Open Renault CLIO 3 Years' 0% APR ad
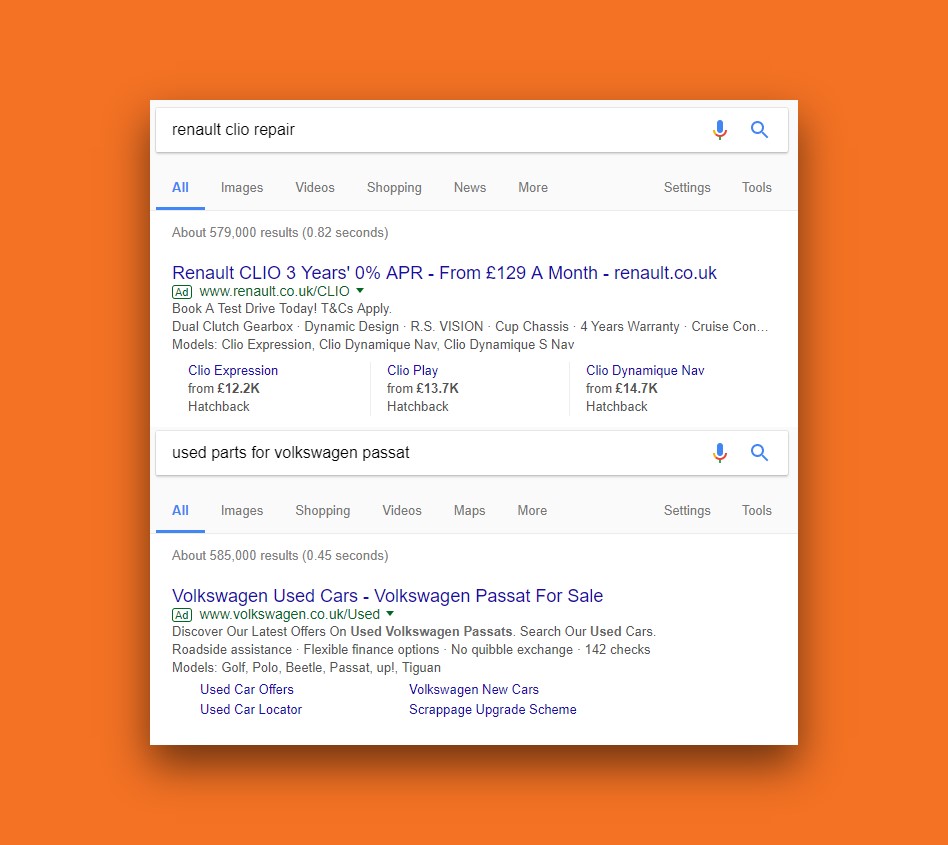Viewport: 948px width, 845px height. [x=444, y=273]
